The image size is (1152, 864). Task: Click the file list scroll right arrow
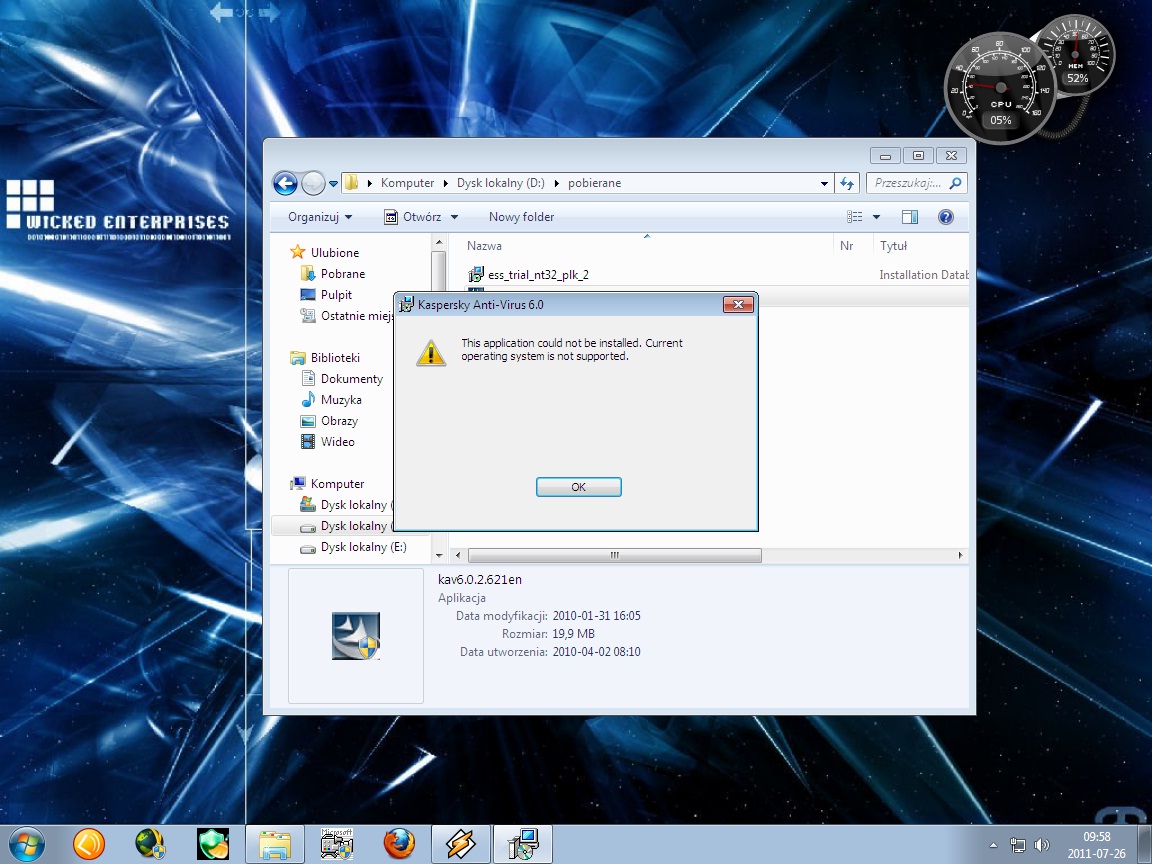tap(960, 555)
